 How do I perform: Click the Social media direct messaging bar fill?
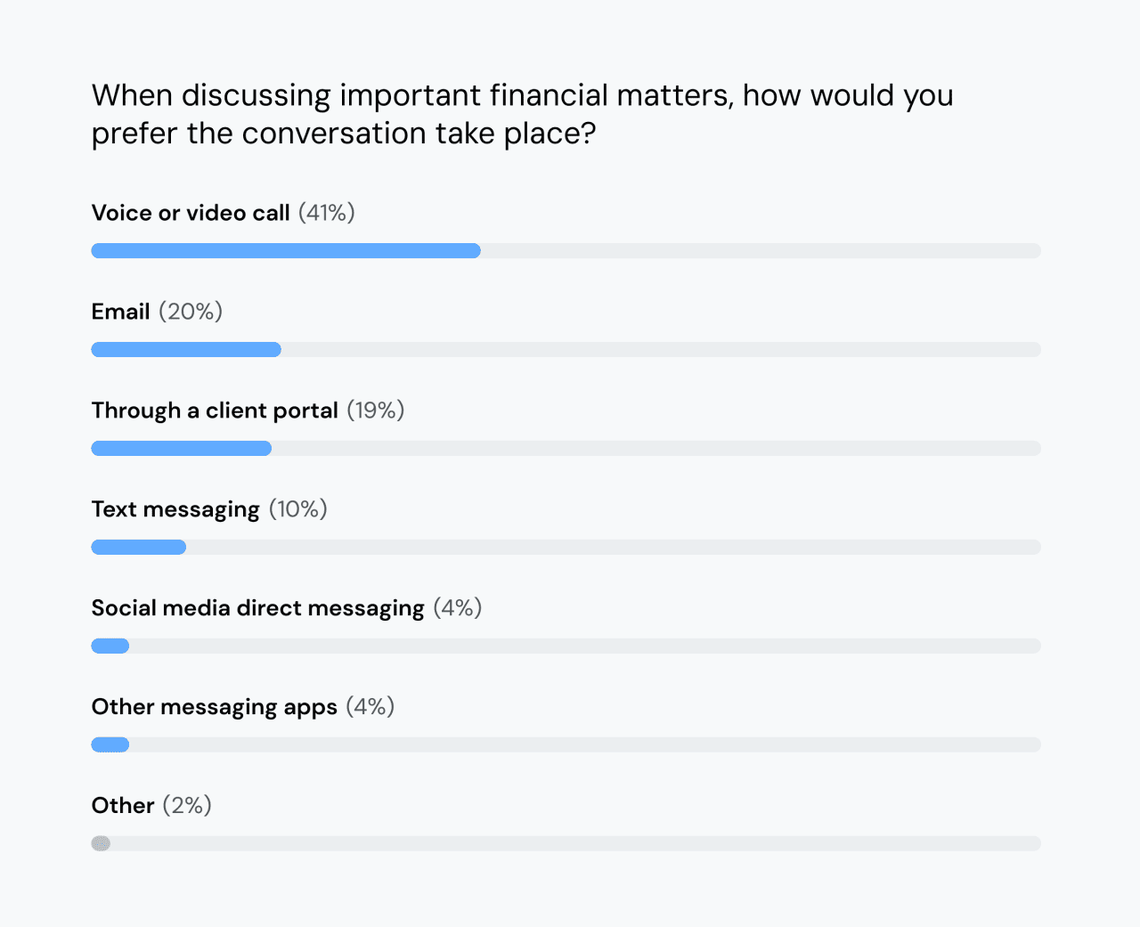click(x=110, y=646)
